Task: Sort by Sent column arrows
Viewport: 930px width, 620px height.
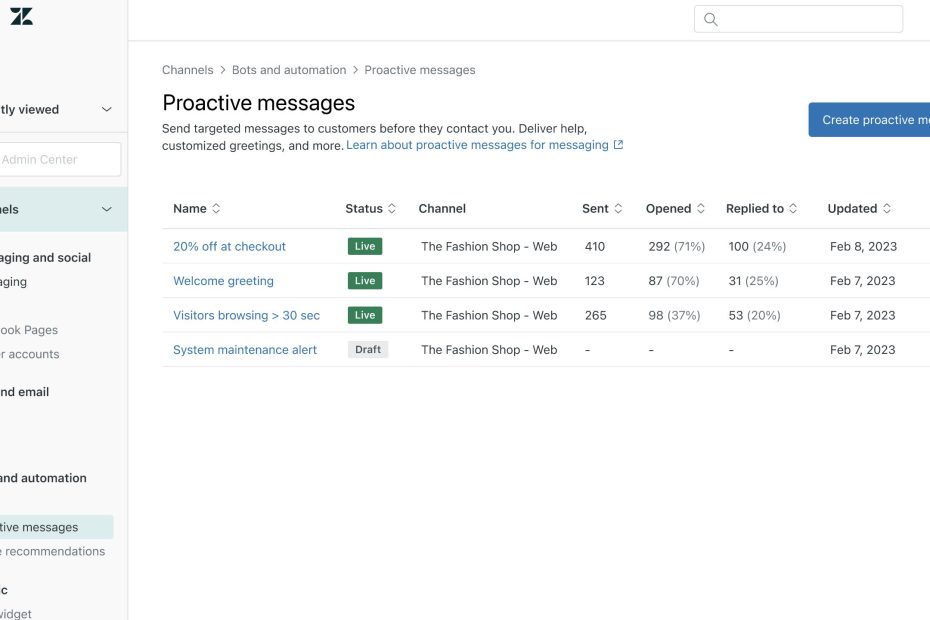Action: [618, 209]
